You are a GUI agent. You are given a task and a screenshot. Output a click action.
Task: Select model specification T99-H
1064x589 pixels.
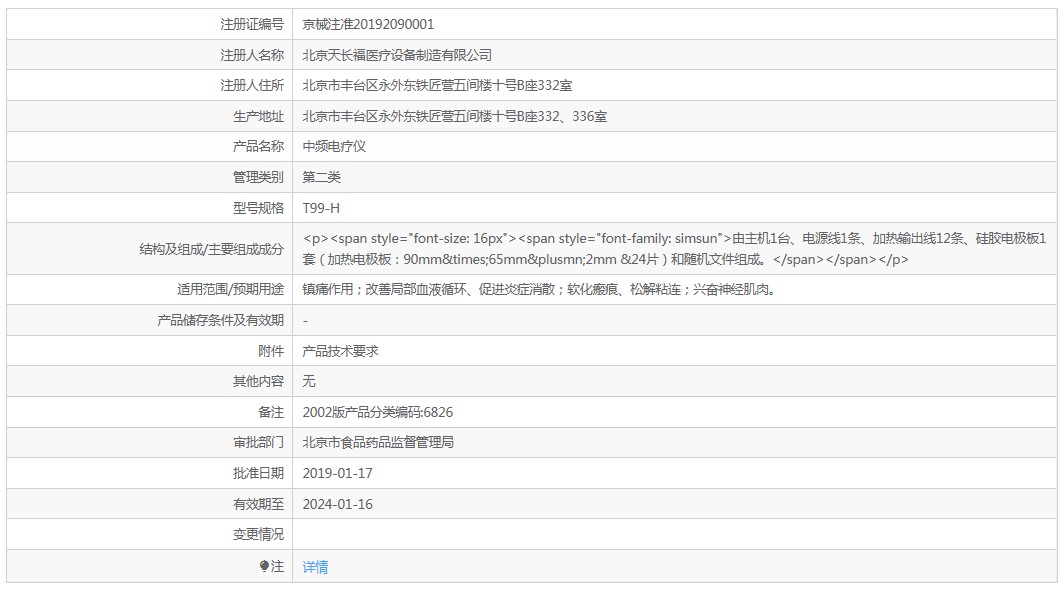point(321,208)
